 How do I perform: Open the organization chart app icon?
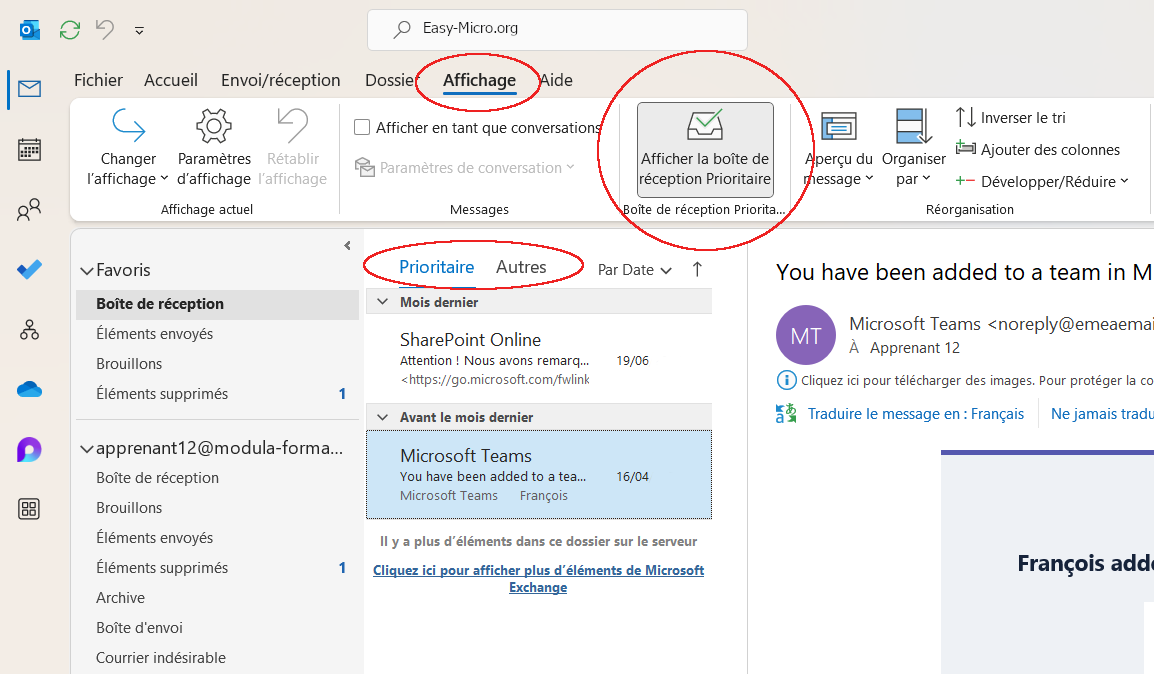[x=29, y=330]
